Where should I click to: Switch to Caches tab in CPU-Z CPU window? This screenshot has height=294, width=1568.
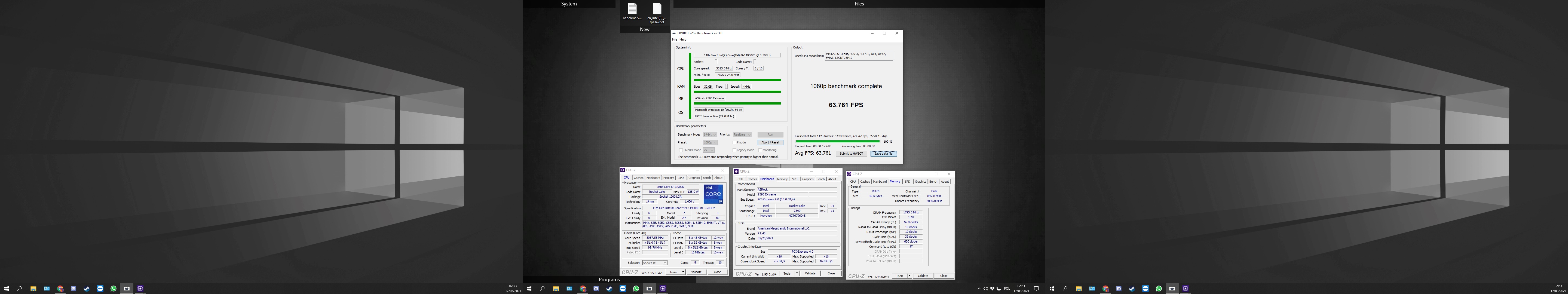click(x=639, y=178)
